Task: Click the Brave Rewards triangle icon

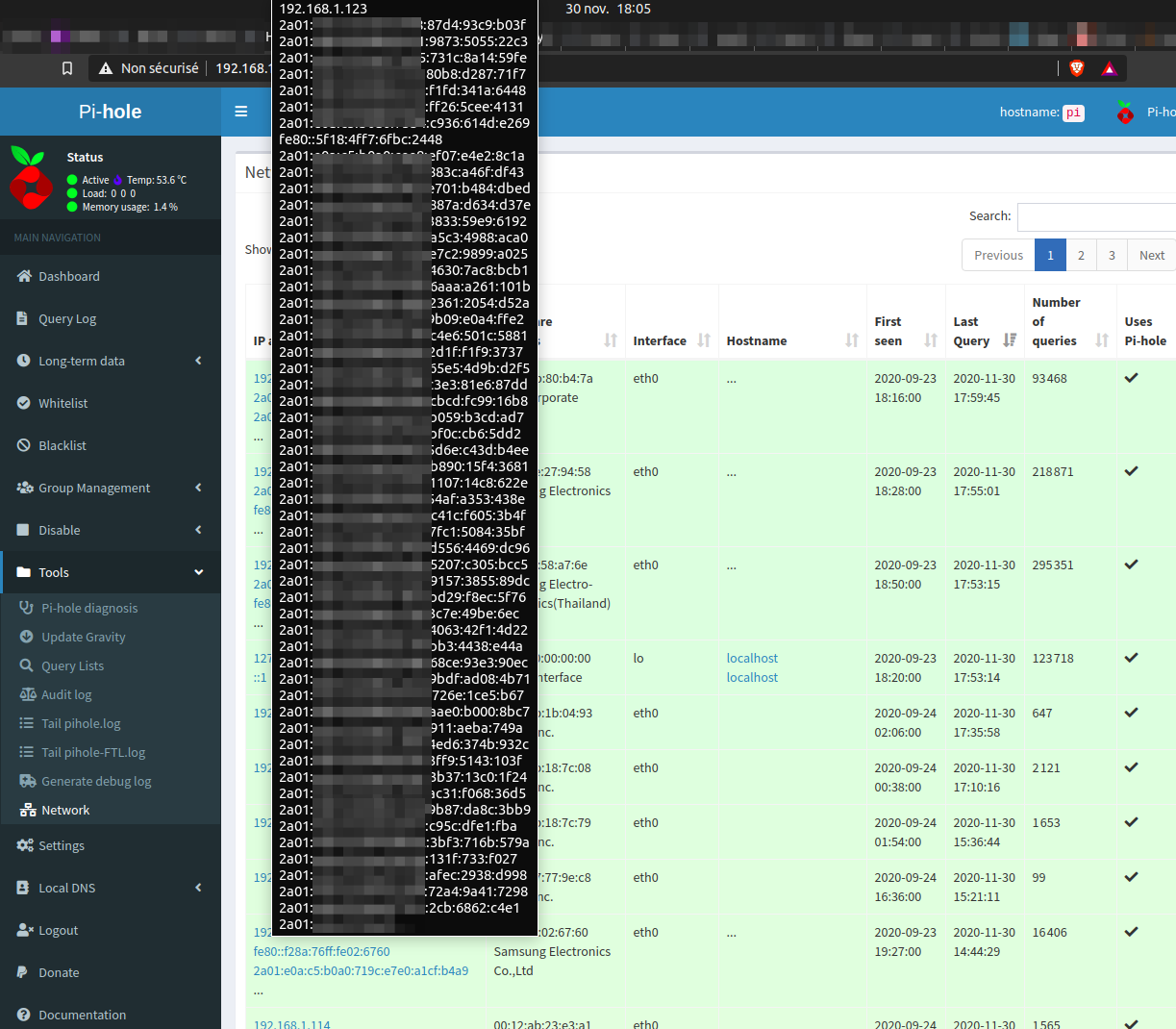Action: point(1109,68)
